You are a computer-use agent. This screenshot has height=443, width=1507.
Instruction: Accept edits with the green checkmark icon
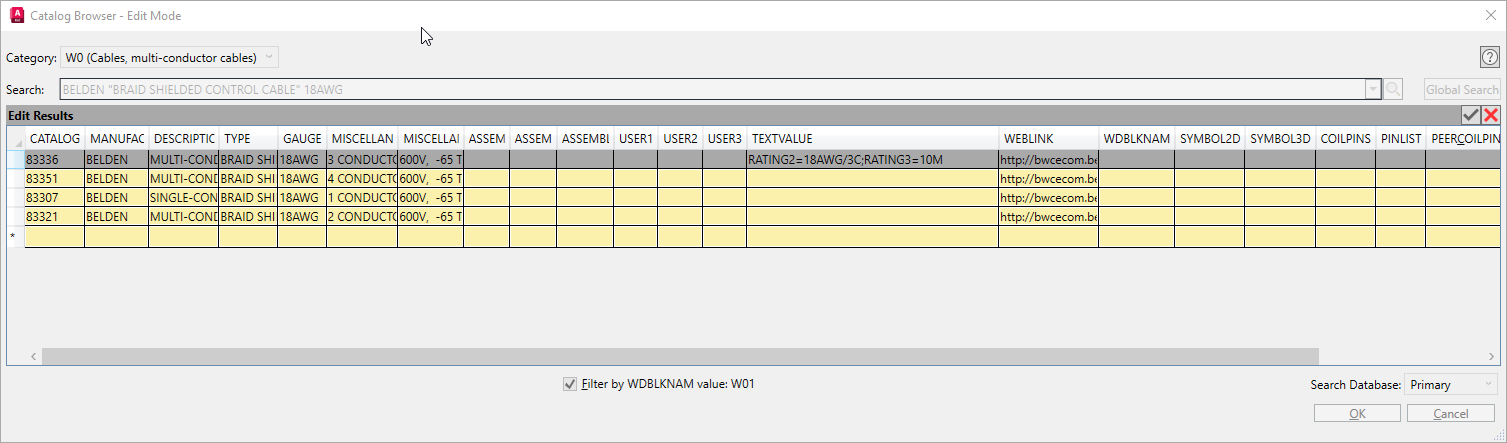point(1471,115)
